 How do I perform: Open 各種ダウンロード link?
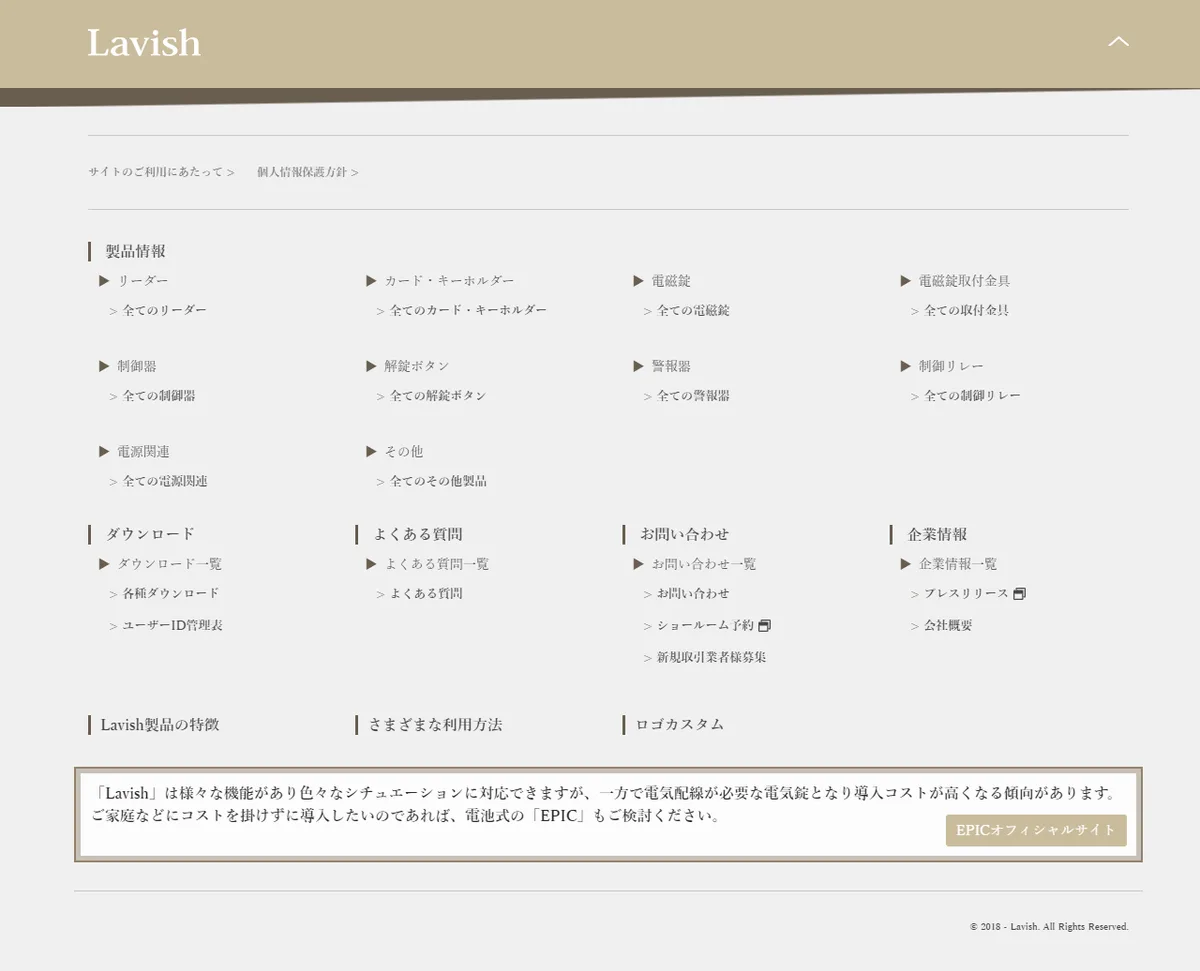point(170,593)
